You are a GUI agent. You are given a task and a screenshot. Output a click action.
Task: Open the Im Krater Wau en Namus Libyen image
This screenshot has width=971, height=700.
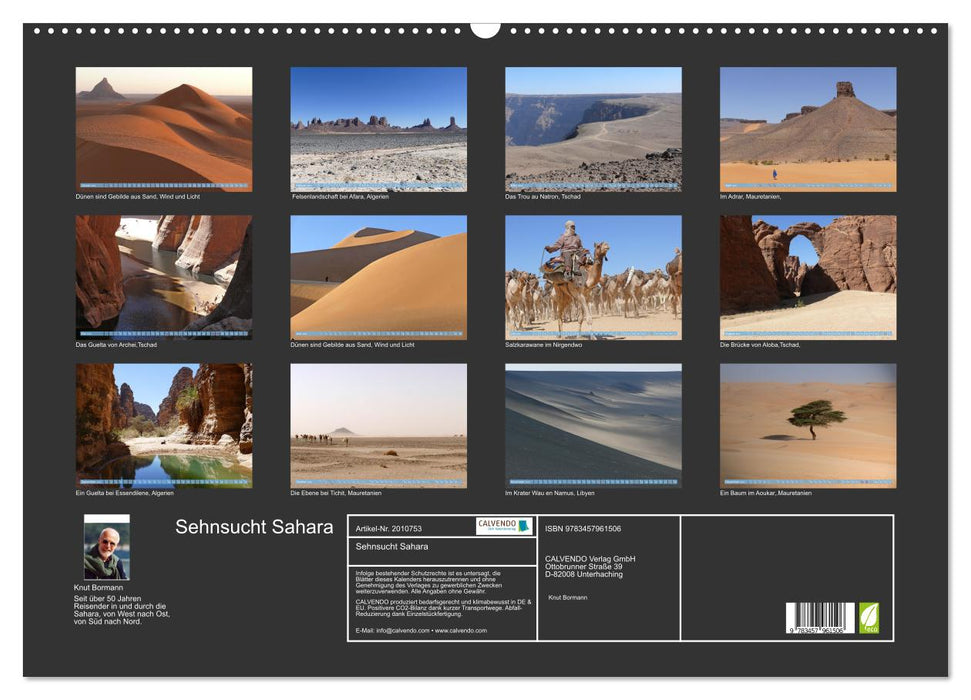coord(591,427)
